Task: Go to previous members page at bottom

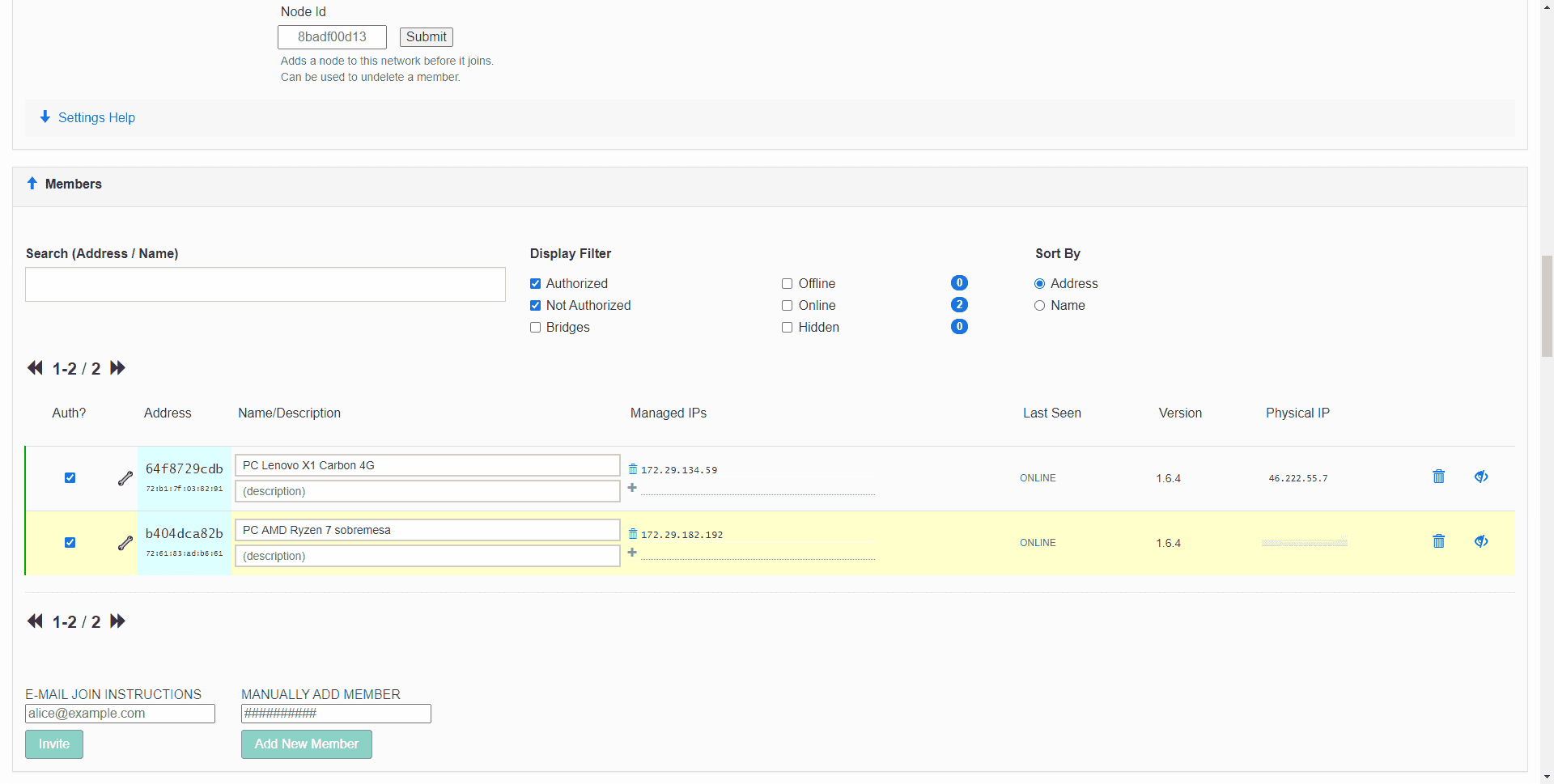Action: coord(35,621)
